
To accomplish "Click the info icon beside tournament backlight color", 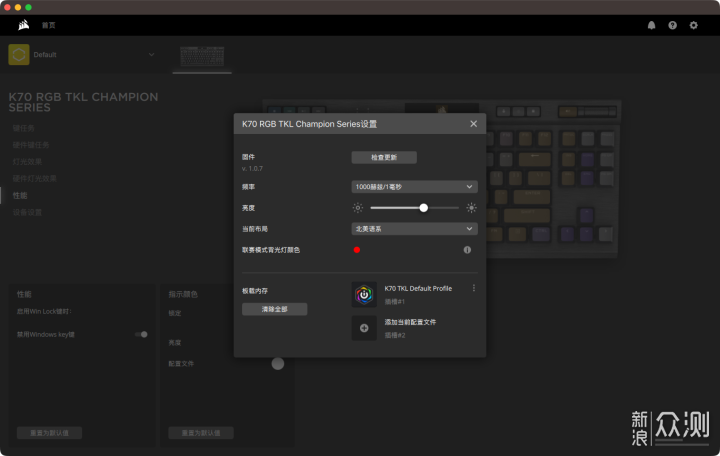I will click(467, 250).
